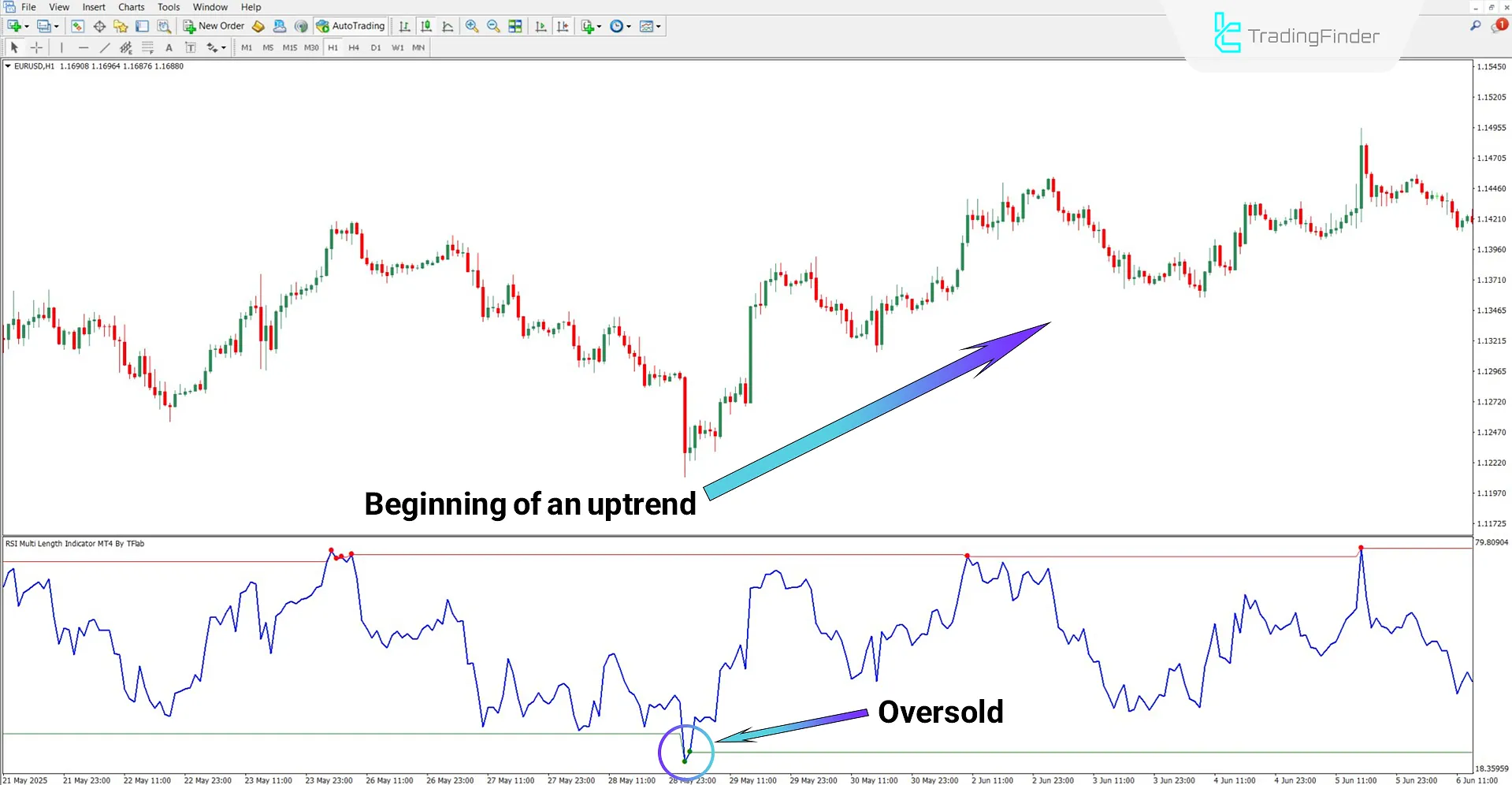Toggle chart shift from right edge
The height and width of the screenshot is (785, 1512).
(x=563, y=26)
